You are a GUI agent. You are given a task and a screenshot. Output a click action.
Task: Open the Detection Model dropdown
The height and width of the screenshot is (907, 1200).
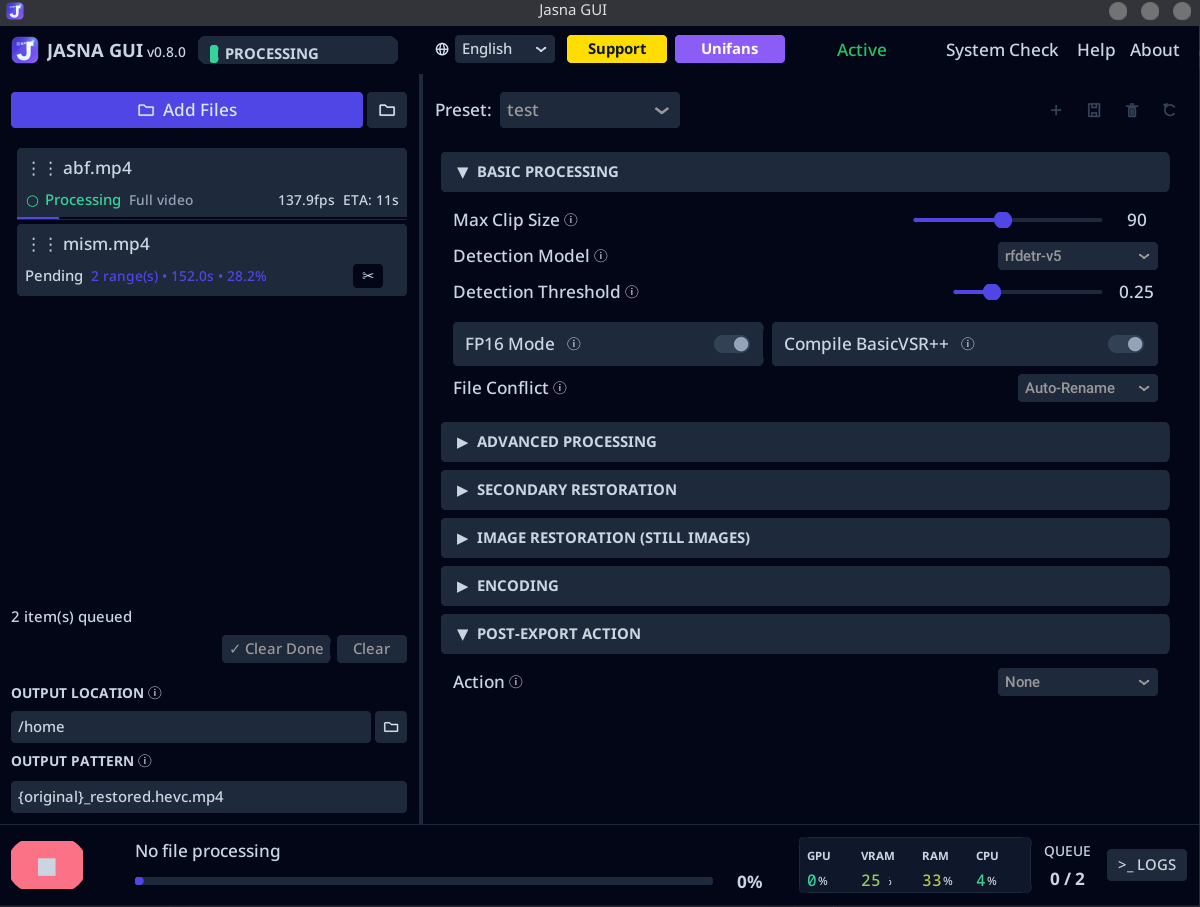[x=1078, y=256]
